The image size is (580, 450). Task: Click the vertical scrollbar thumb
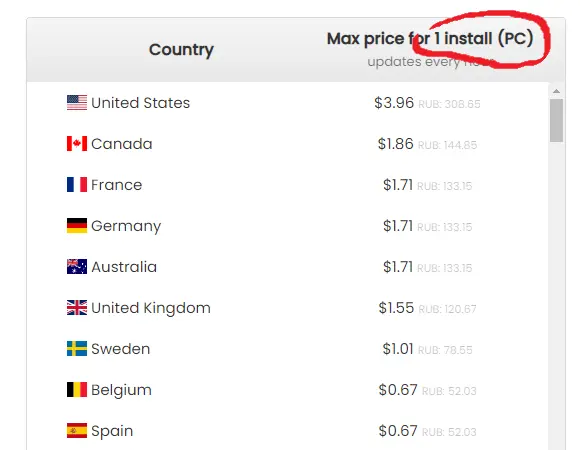point(556,121)
